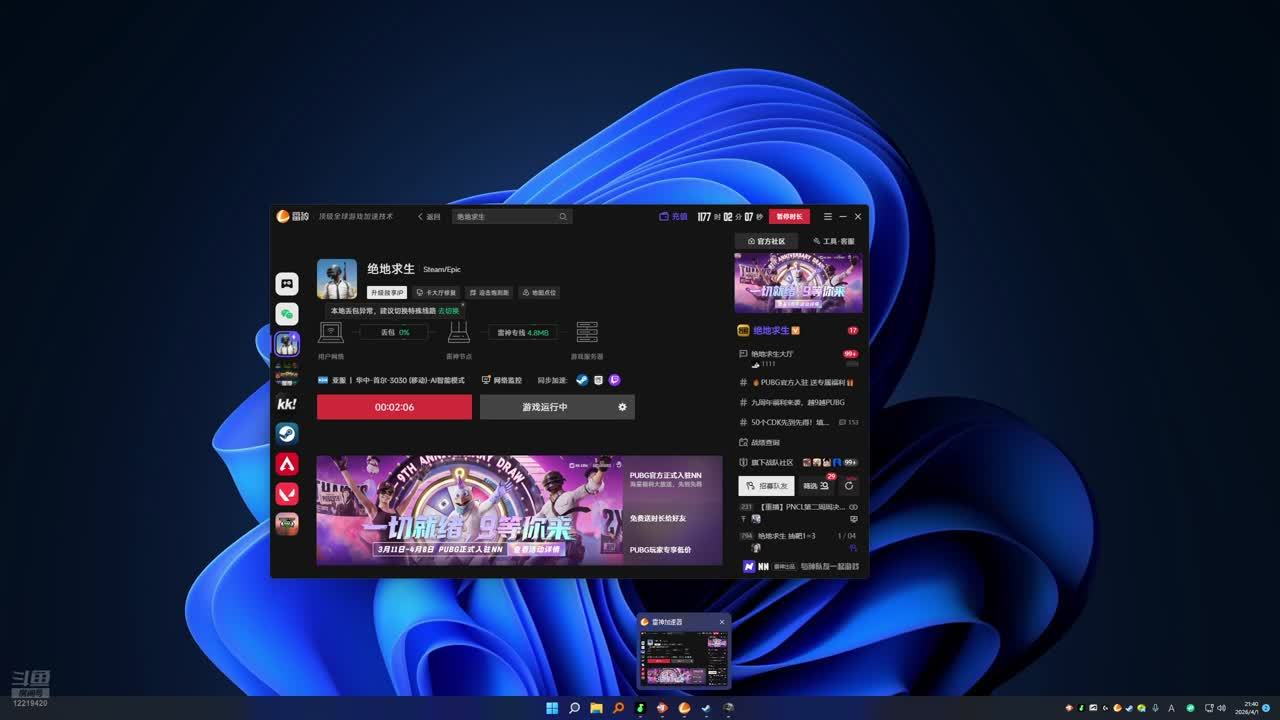This screenshot has height=720, width=1280.
Task: Open PUBG官方入驻 送专属福利 topic
Action: tap(798, 382)
